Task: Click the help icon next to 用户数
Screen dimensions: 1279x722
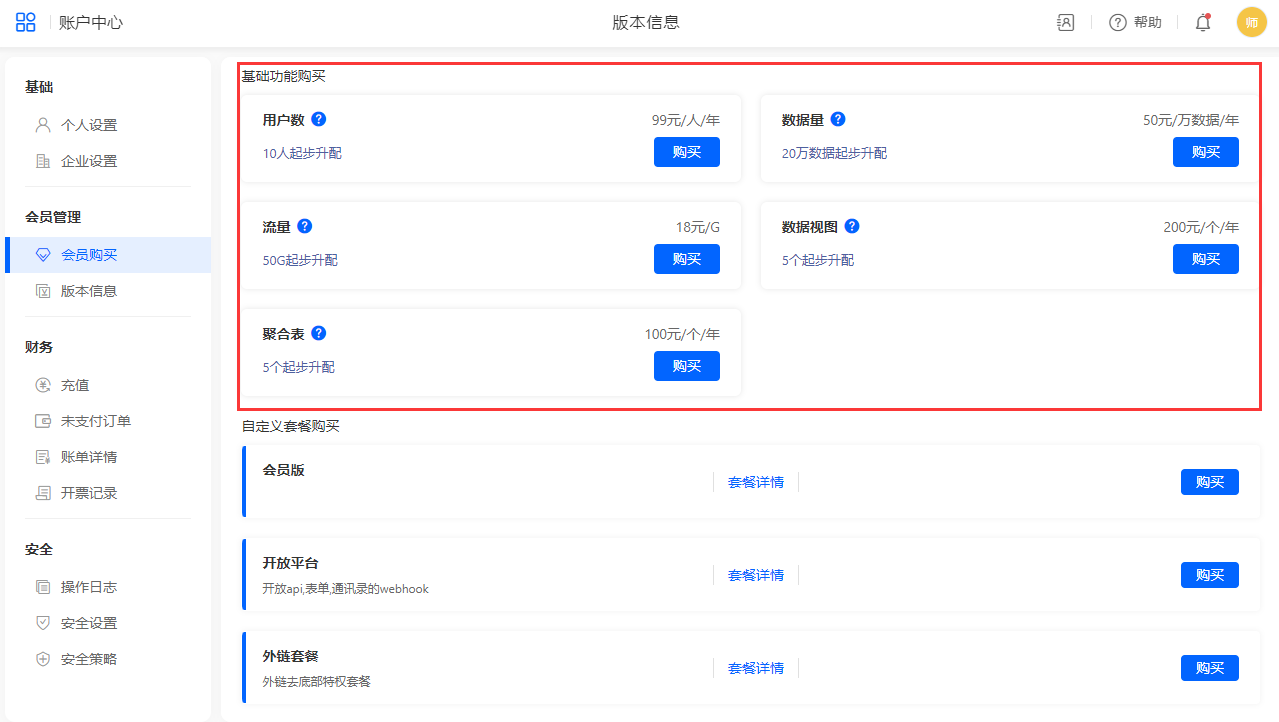Action: tap(319, 119)
